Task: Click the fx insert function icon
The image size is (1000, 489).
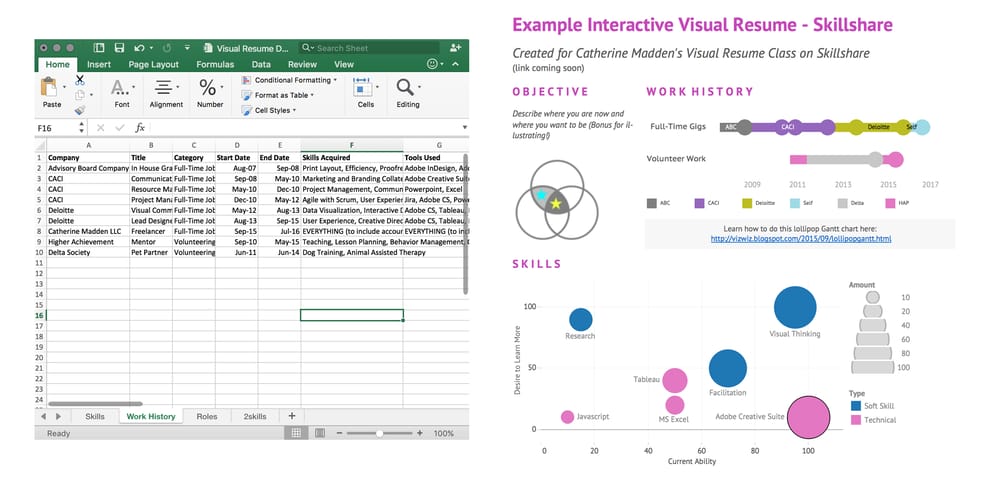Action: (140, 128)
